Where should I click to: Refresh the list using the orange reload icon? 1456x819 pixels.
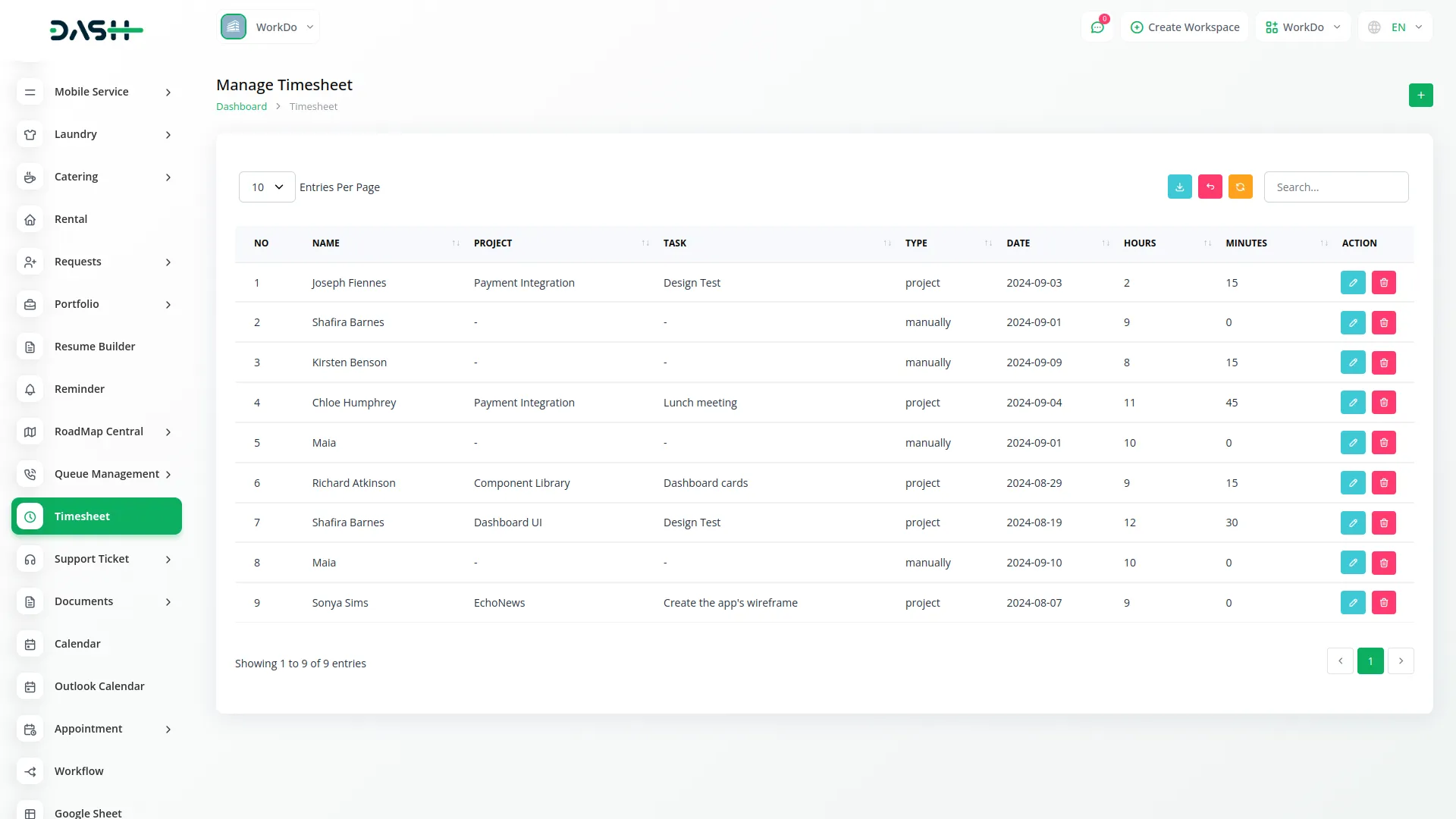pos(1240,187)
